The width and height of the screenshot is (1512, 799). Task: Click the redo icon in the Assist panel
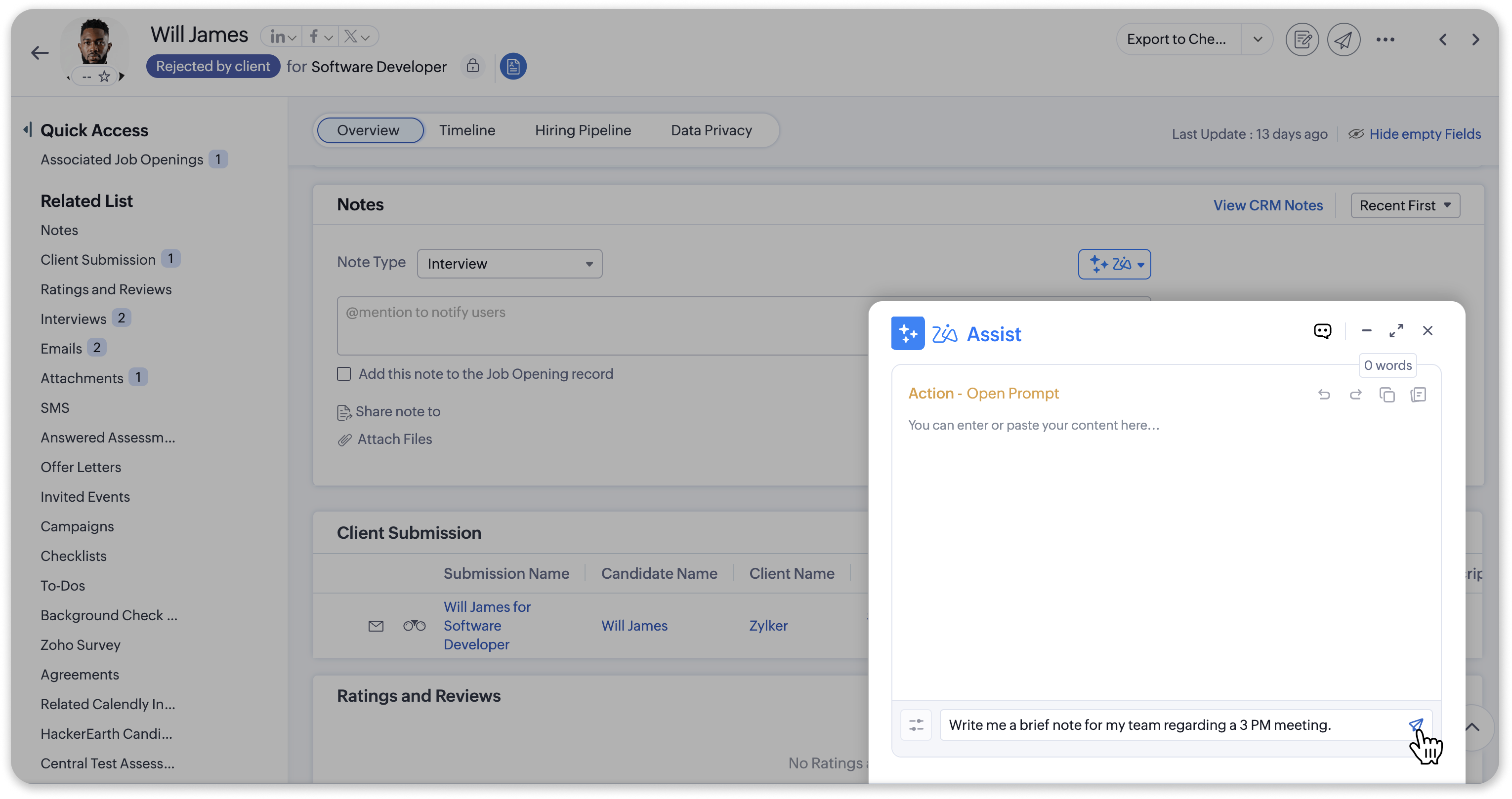(x=1355, y=394)
